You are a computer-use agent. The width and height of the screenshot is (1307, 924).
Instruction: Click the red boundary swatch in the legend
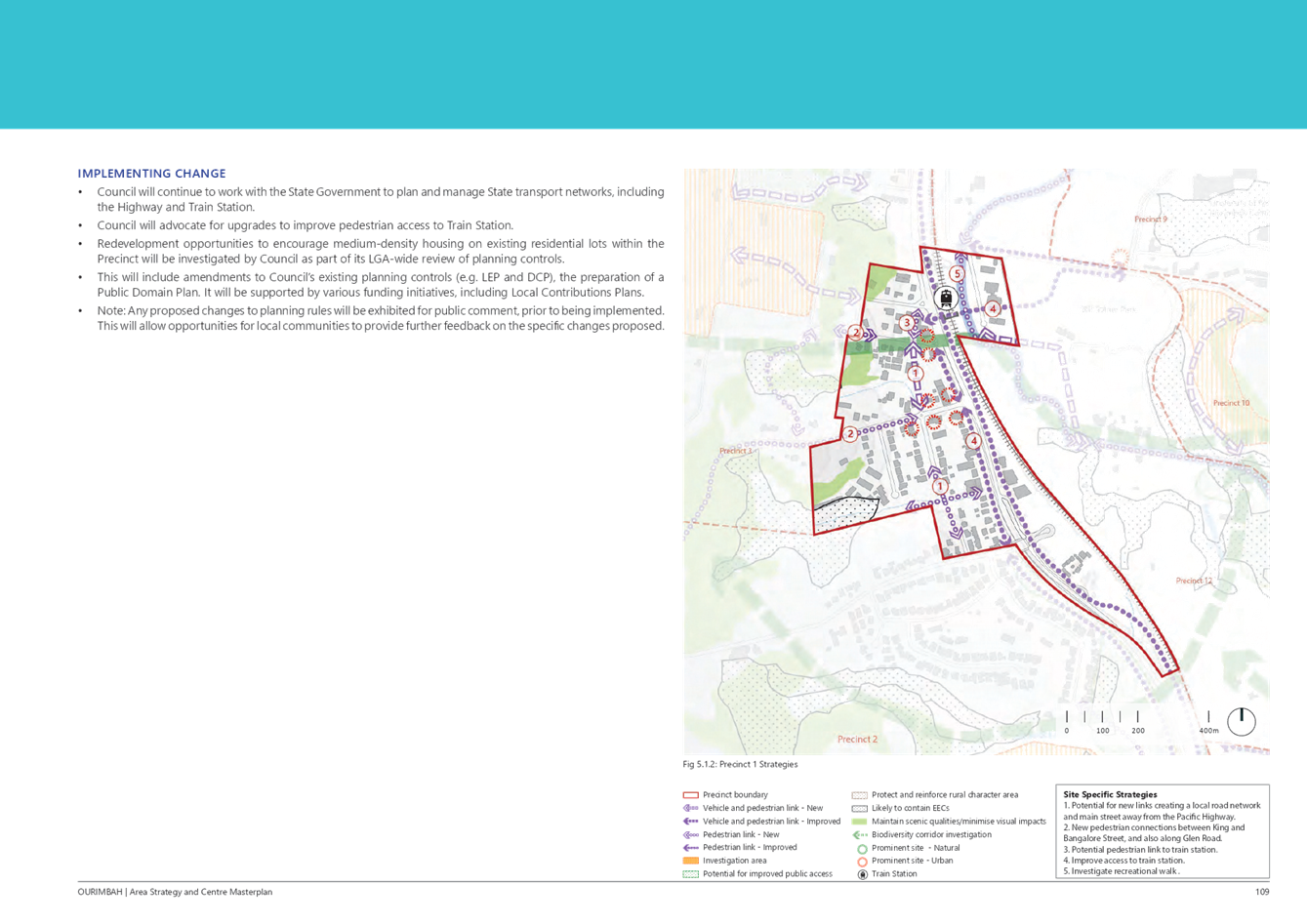point(691,795)
